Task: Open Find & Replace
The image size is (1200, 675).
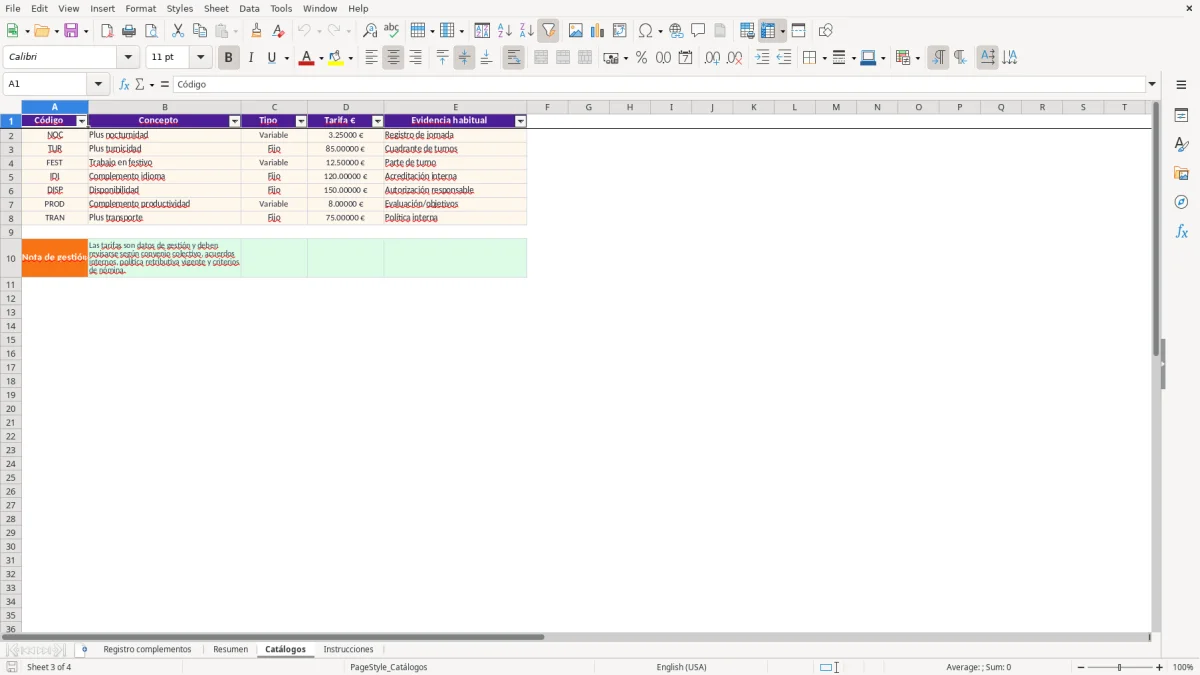Action: point(370,31)
